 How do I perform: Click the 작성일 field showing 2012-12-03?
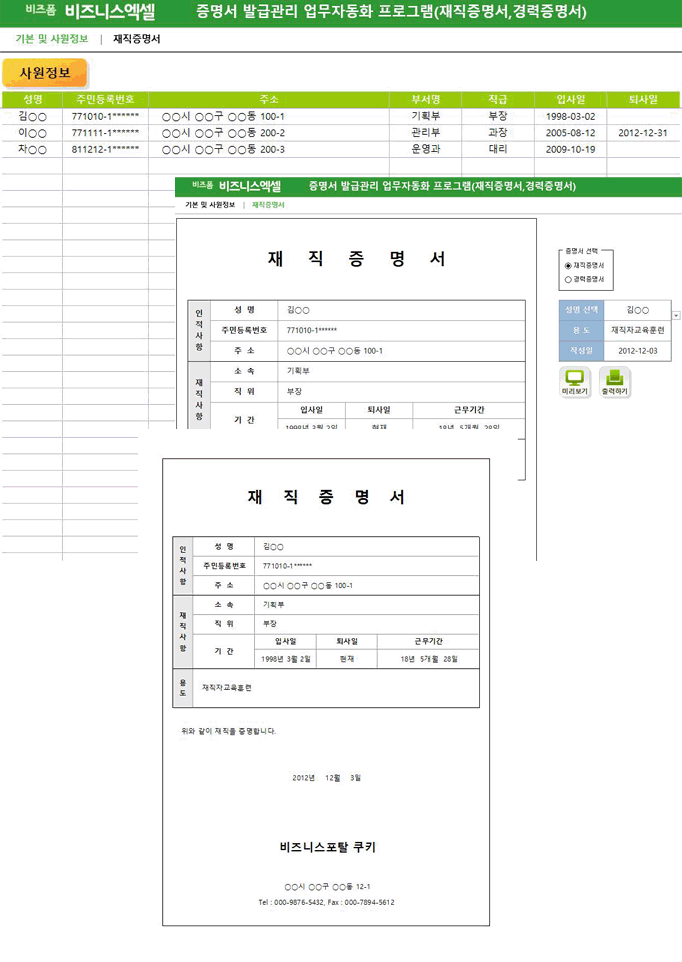coord(637,350)
